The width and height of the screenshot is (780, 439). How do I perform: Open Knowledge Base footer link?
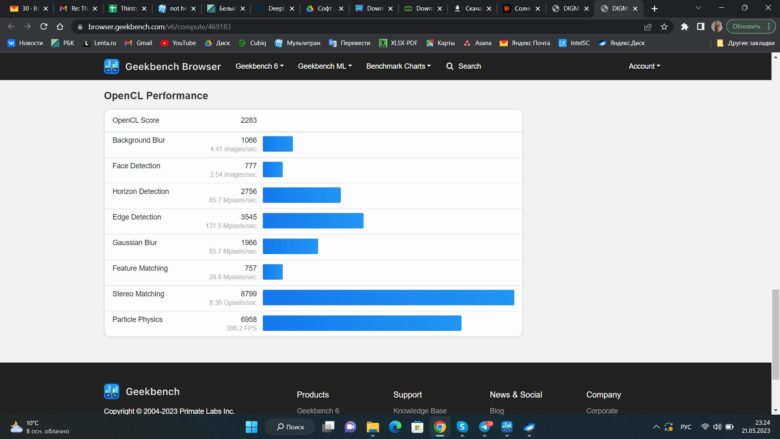point(420,411)
